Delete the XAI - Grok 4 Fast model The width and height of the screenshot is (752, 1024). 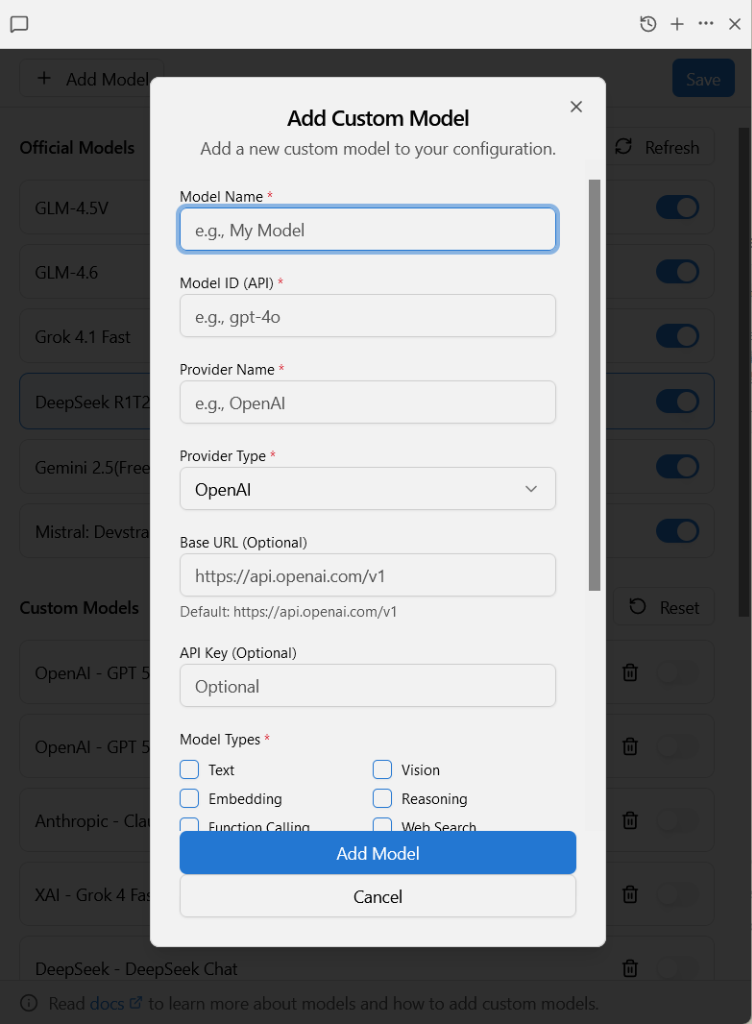tap(630, 894)
